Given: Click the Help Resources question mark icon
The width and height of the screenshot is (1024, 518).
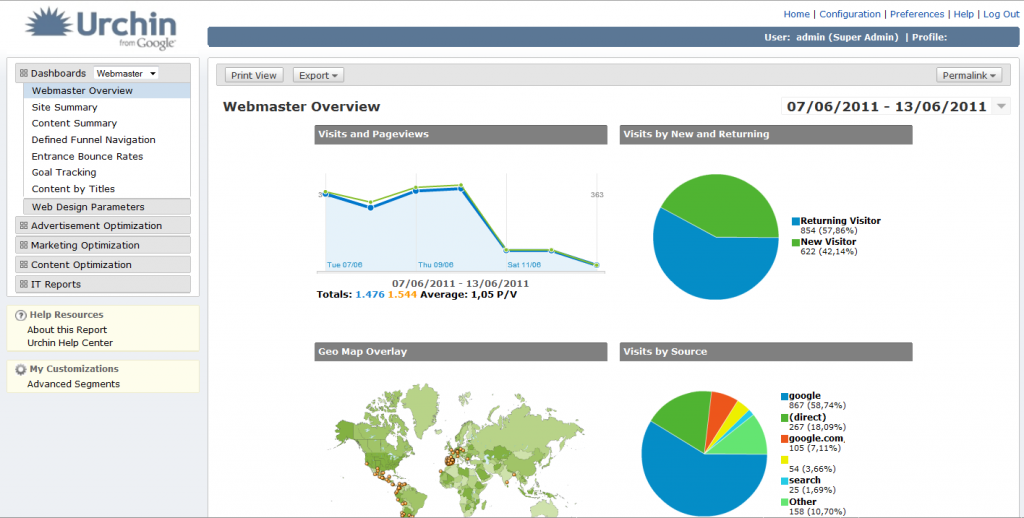Looking at the screenshot, I should [x=21, y=315].
